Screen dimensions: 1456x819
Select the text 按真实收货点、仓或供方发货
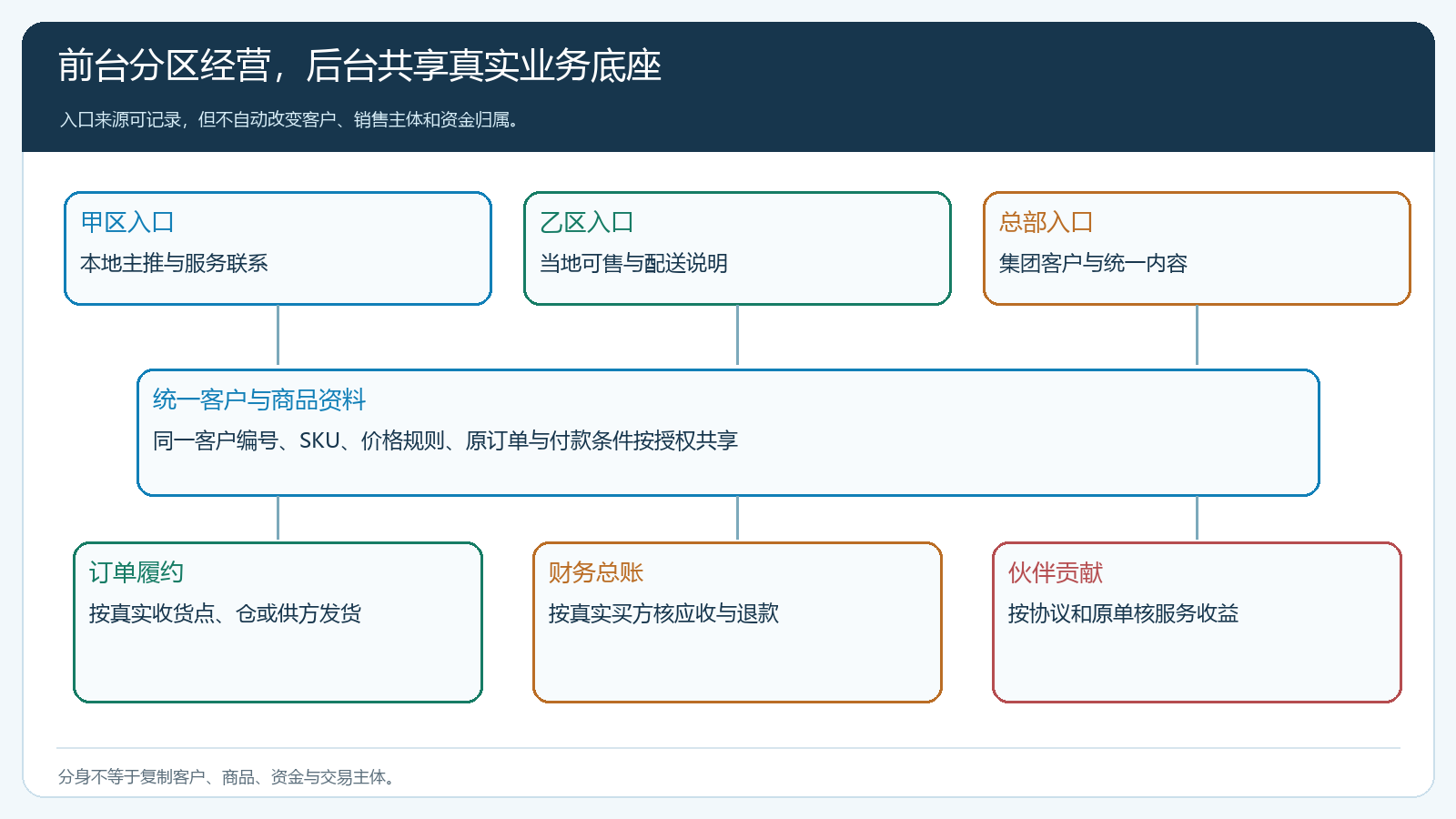tap(225, 613)
